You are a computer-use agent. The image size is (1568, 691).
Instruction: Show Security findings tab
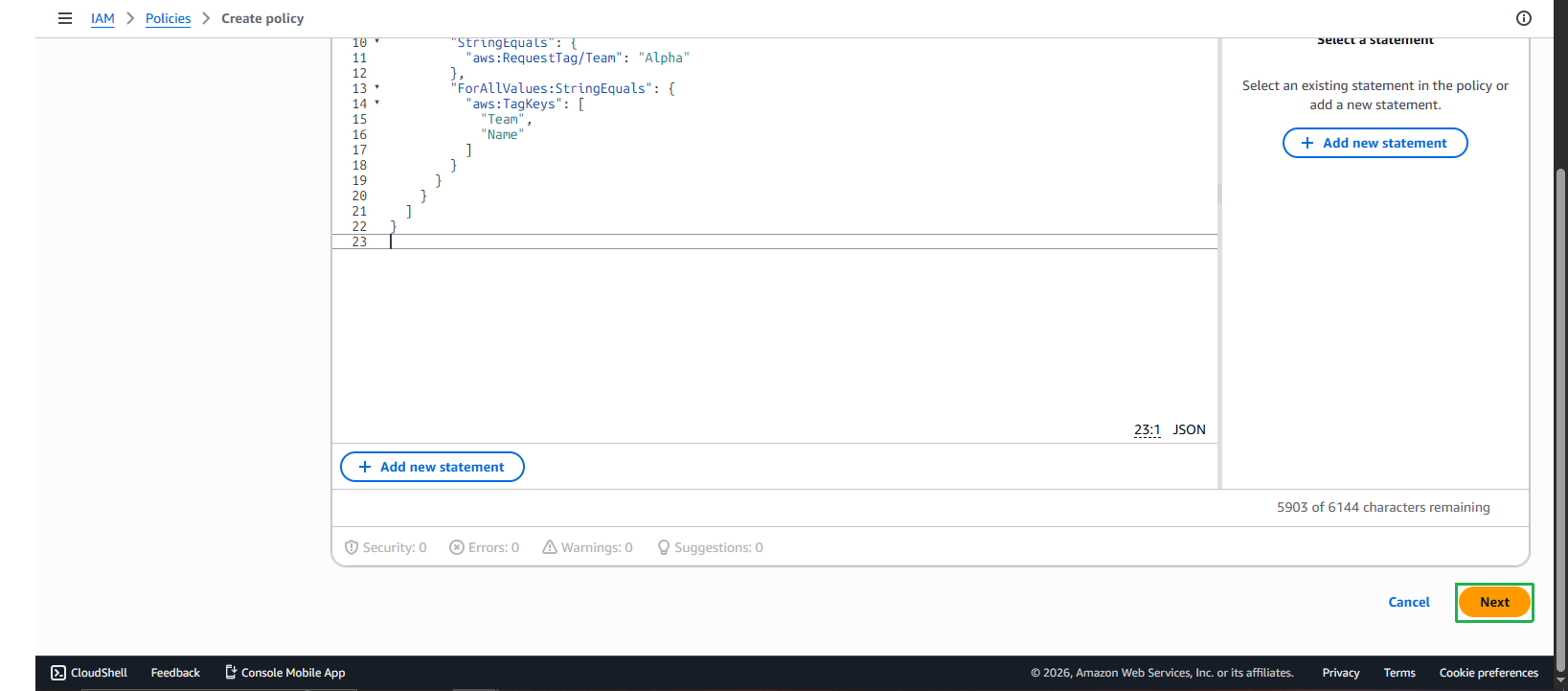(386, 547)
